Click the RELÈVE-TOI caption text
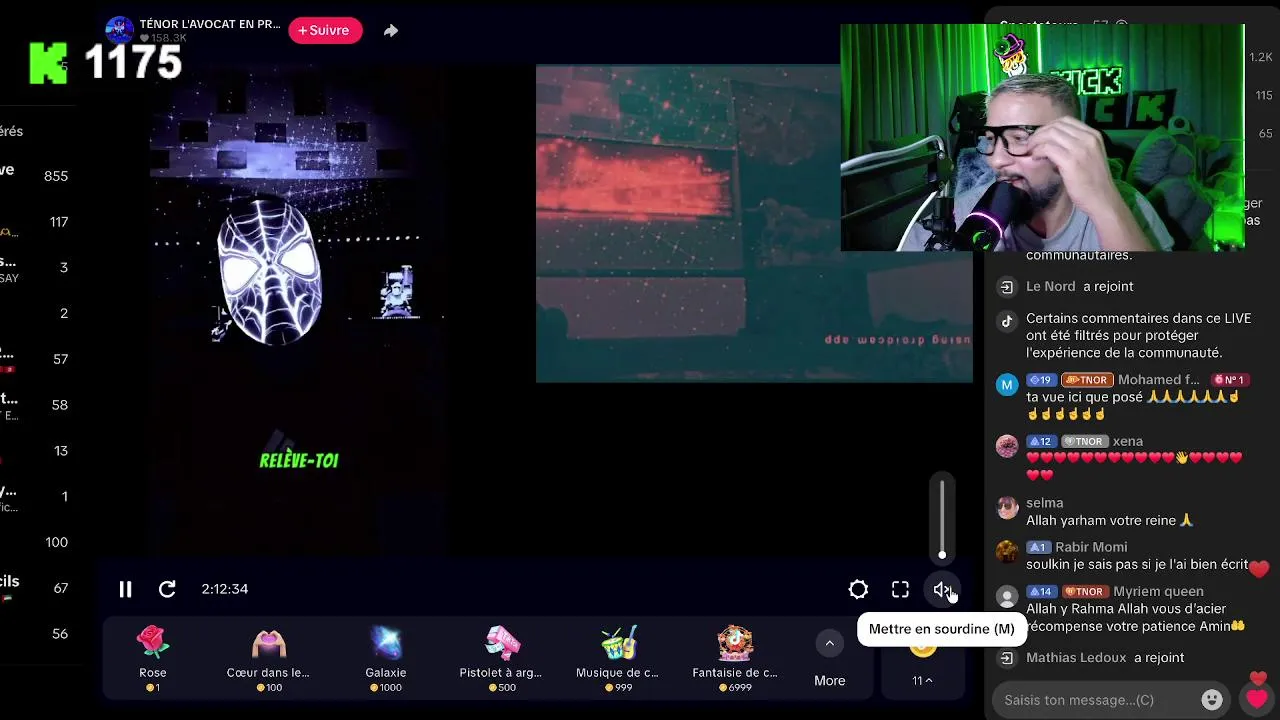 (x=299, y=460)
